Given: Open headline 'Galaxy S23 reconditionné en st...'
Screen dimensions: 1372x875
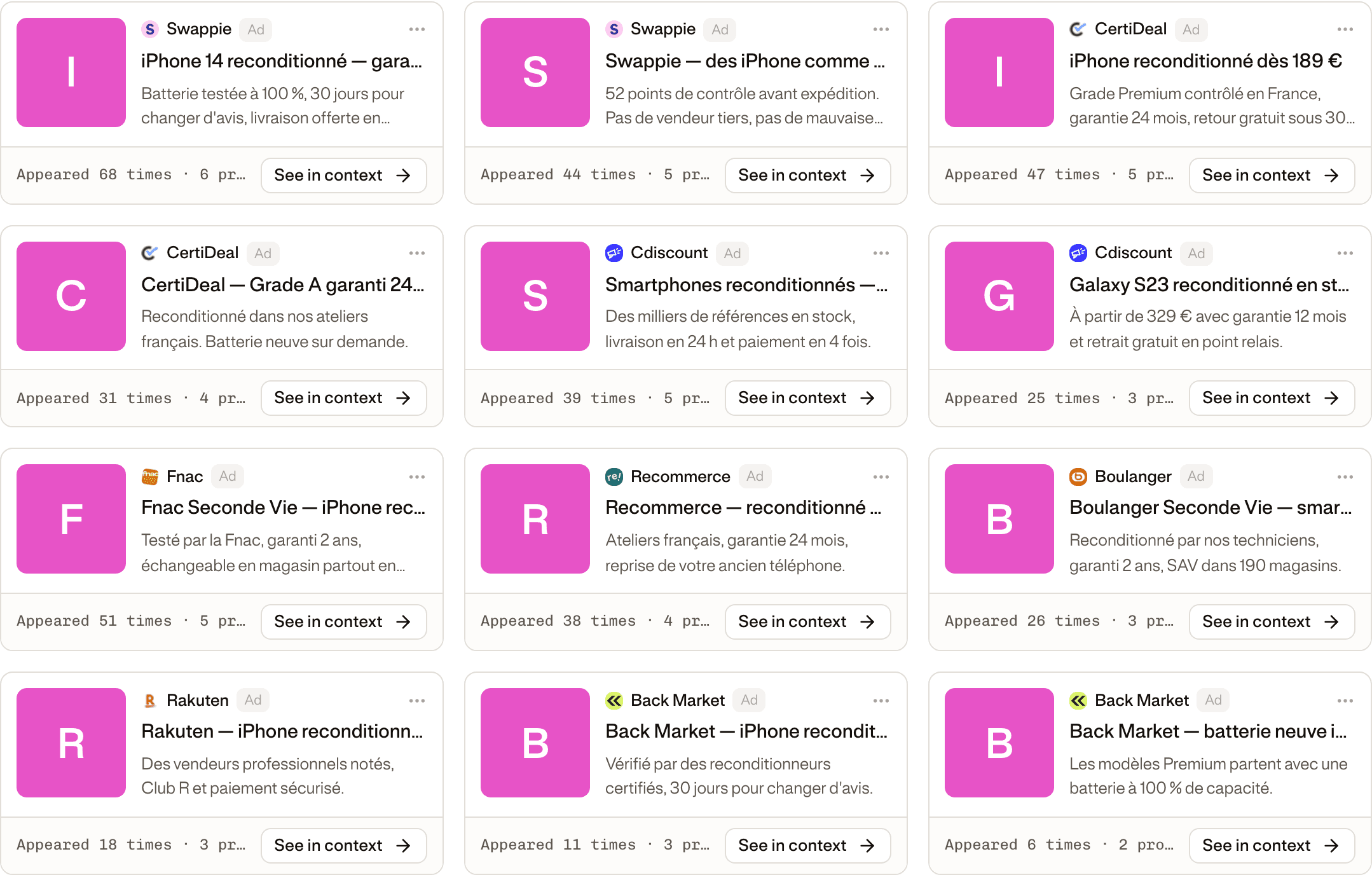Looking at the screenshot, I should [1209, 285].
